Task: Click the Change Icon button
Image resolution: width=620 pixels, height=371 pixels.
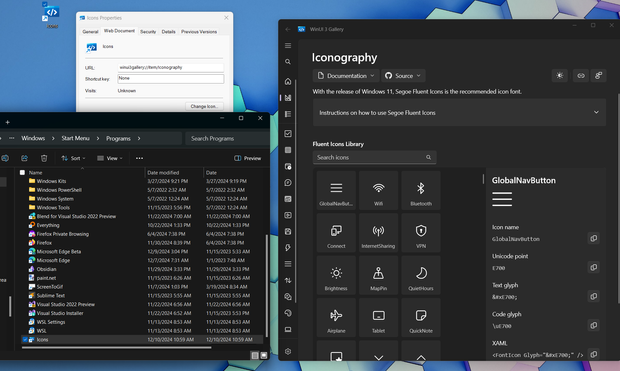Action: point(204,106)
